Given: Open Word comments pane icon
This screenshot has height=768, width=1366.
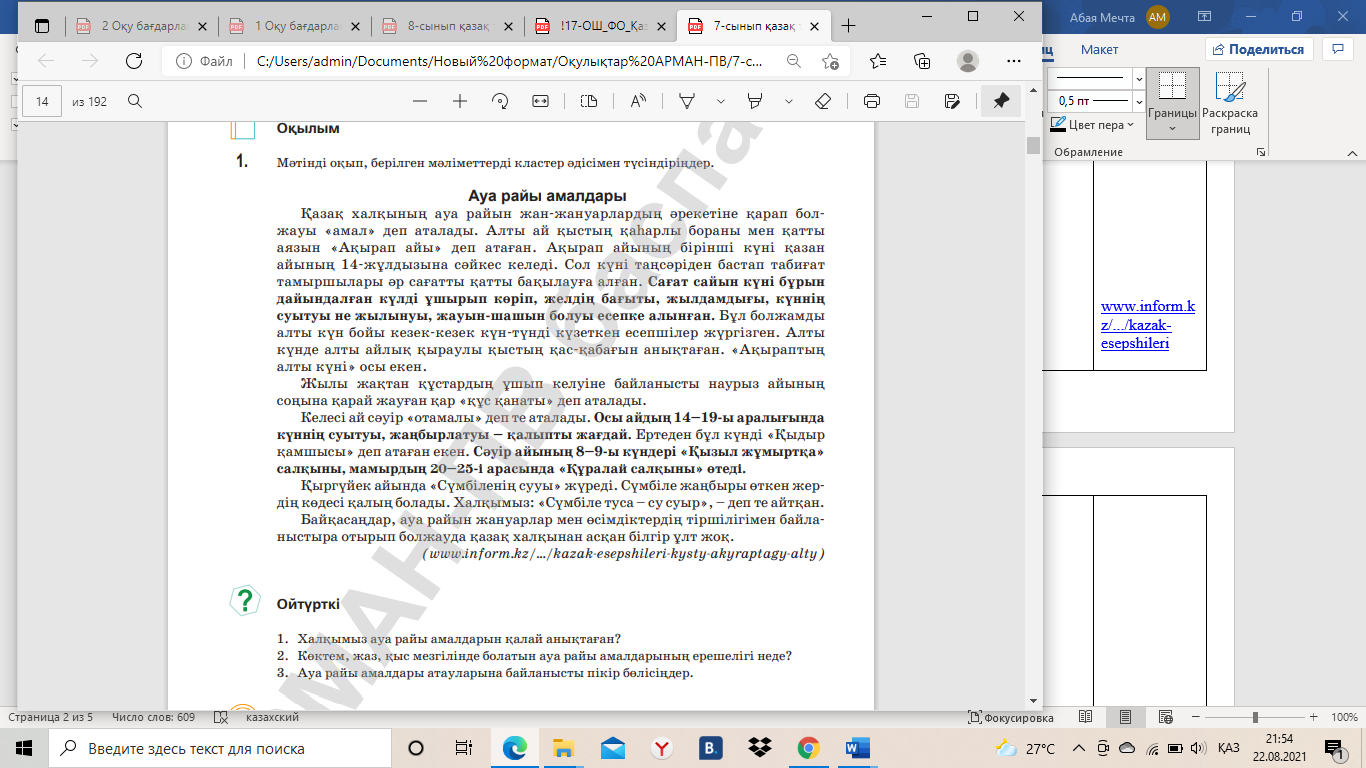Looking at the screenshot, I should 1337,49.
